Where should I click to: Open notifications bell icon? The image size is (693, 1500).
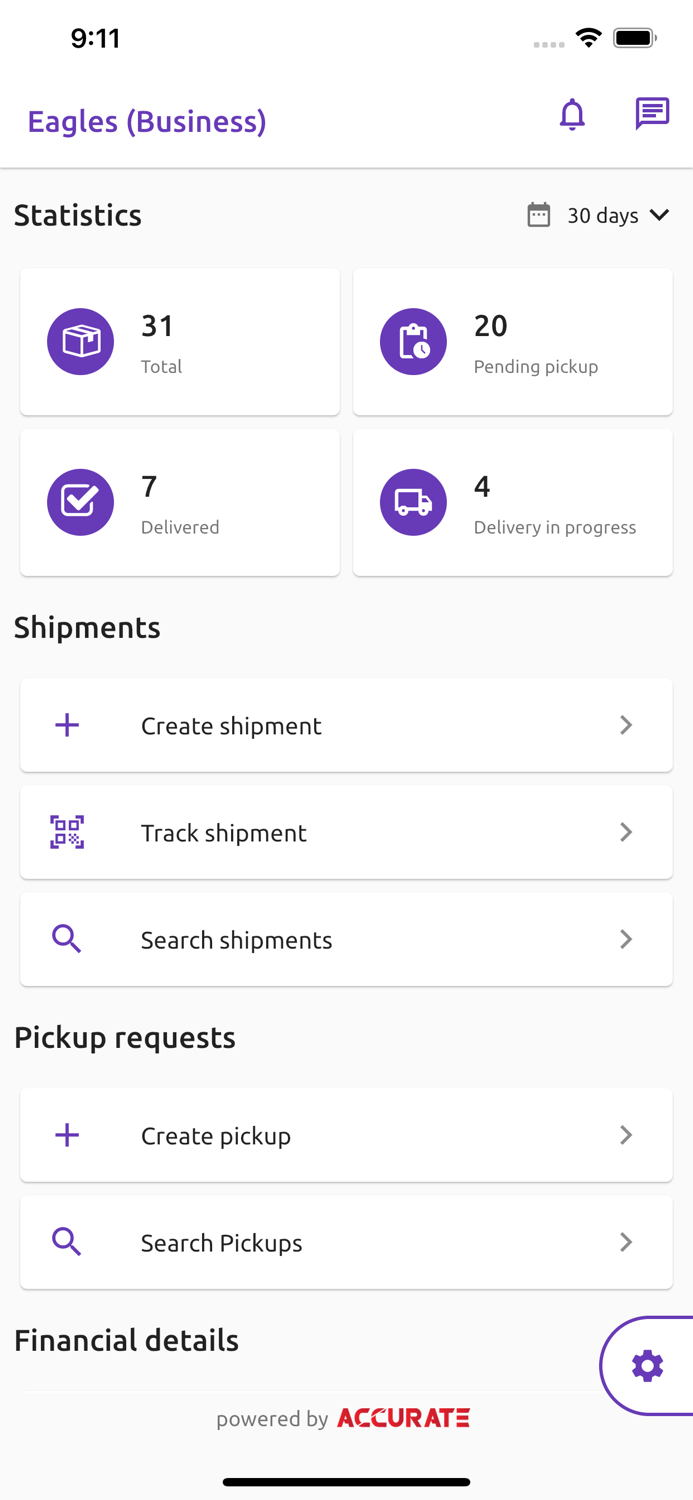tap(572, 115)
